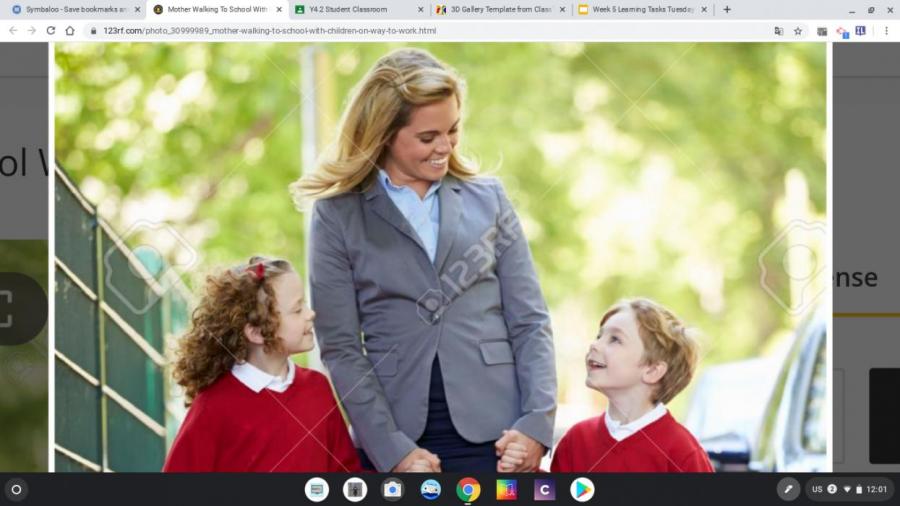
Task: Open the stylus tools pen icon
Action: point(788,489)
